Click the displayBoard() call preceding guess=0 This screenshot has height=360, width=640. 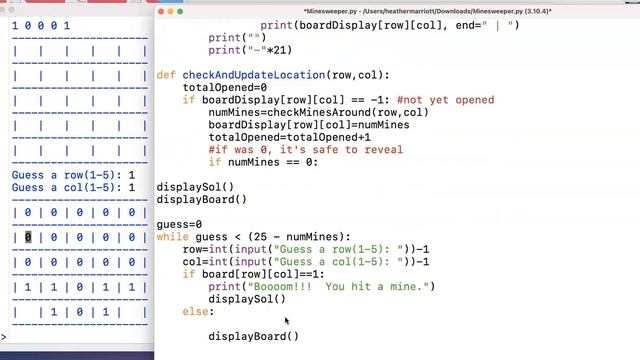coord(202,200)
